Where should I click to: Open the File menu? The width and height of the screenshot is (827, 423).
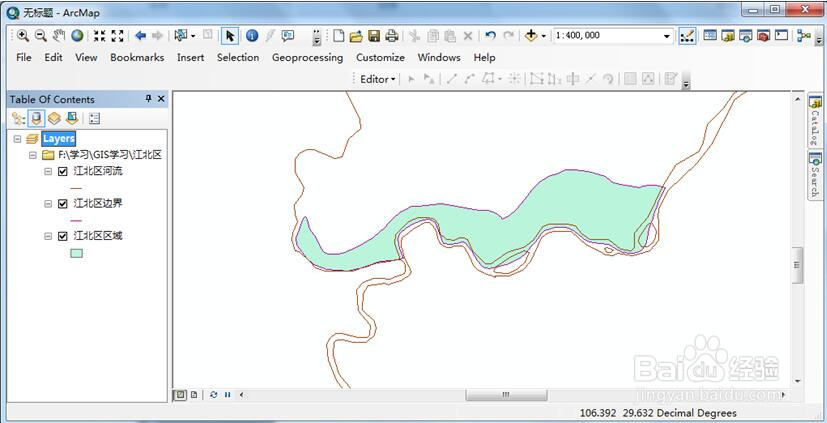click(24, 57)
